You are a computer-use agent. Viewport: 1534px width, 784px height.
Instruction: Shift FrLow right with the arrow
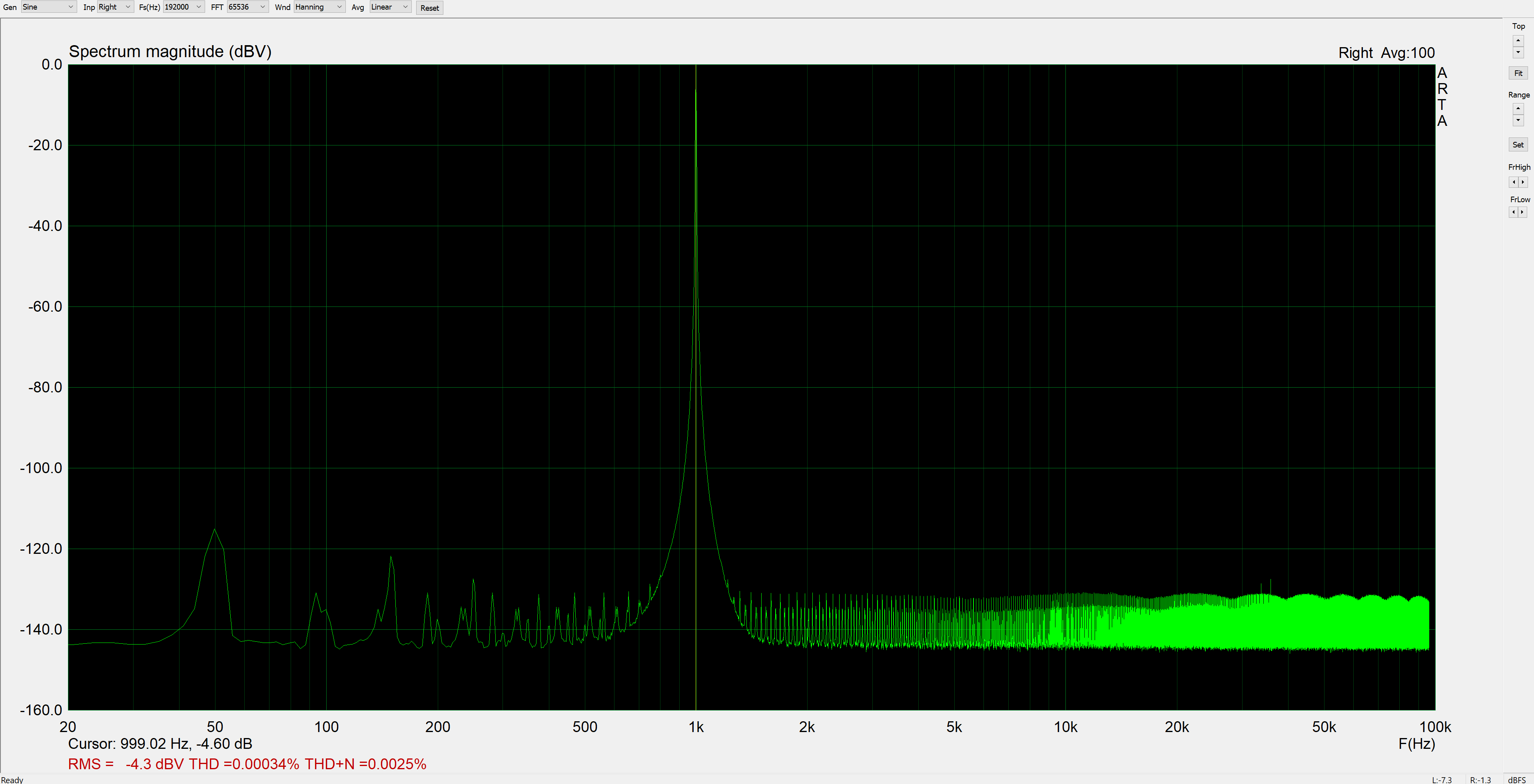tap(1523, 212)
